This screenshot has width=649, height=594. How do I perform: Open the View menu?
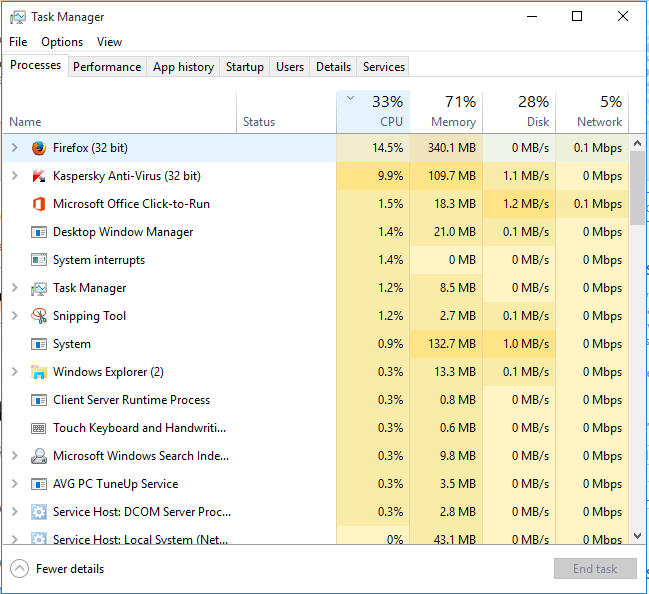[x=109, y=42]
